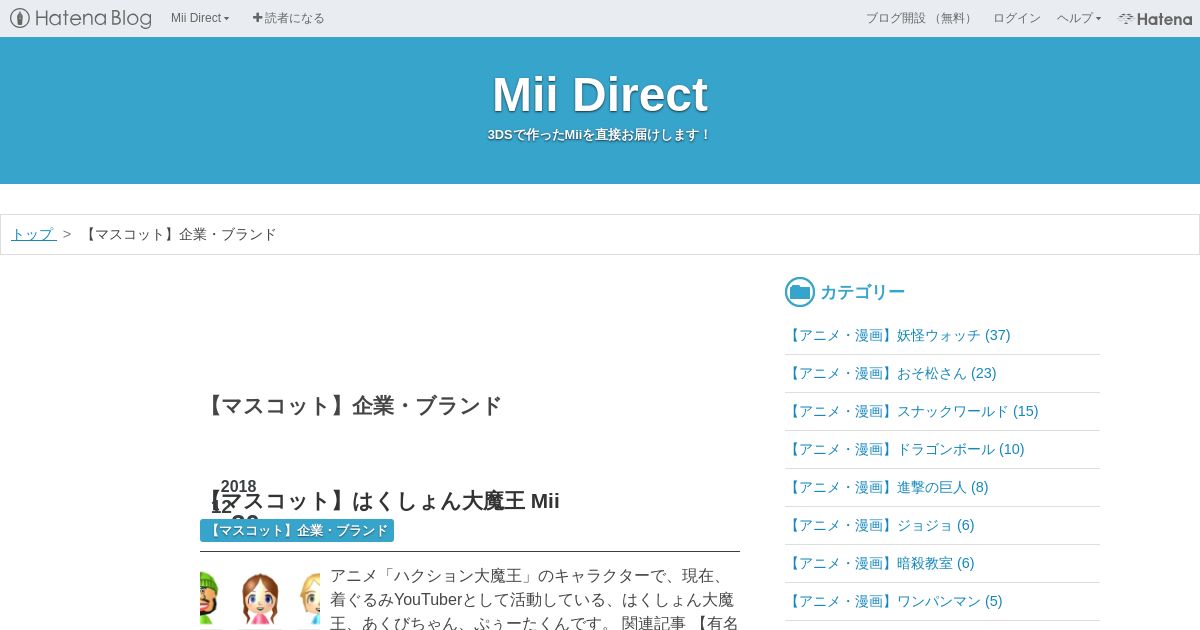This screenshot has width=1200, height=630.
Task: Expand the Mii Direct dropdown menu
Action: (200, 18)
